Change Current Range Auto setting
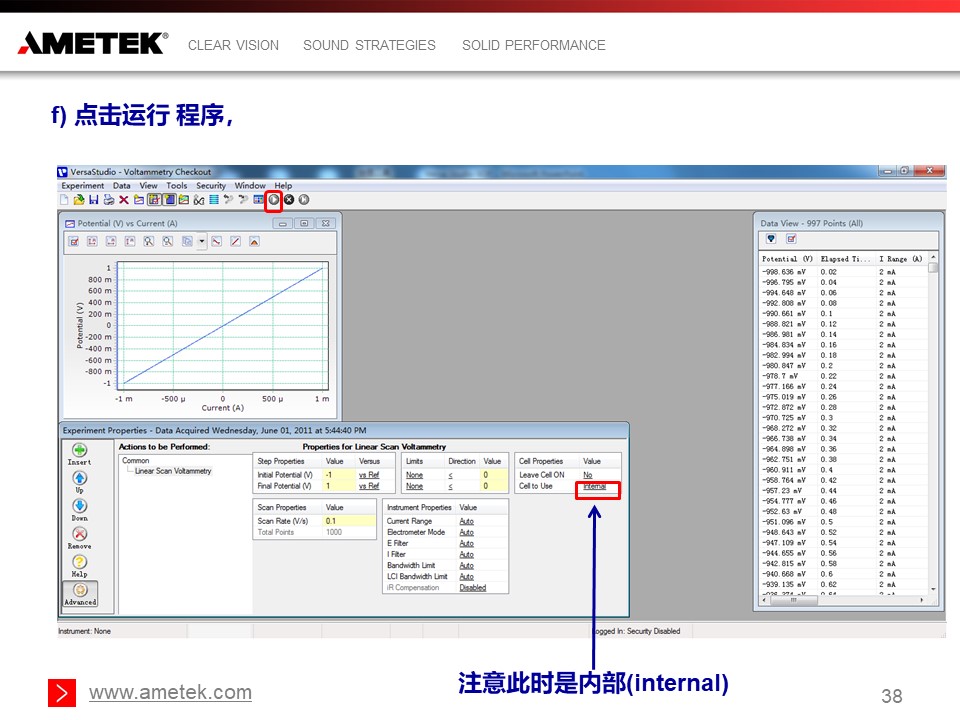Viewport: 960px width, 720px height. pyautogui.click(x=466, y=521)
